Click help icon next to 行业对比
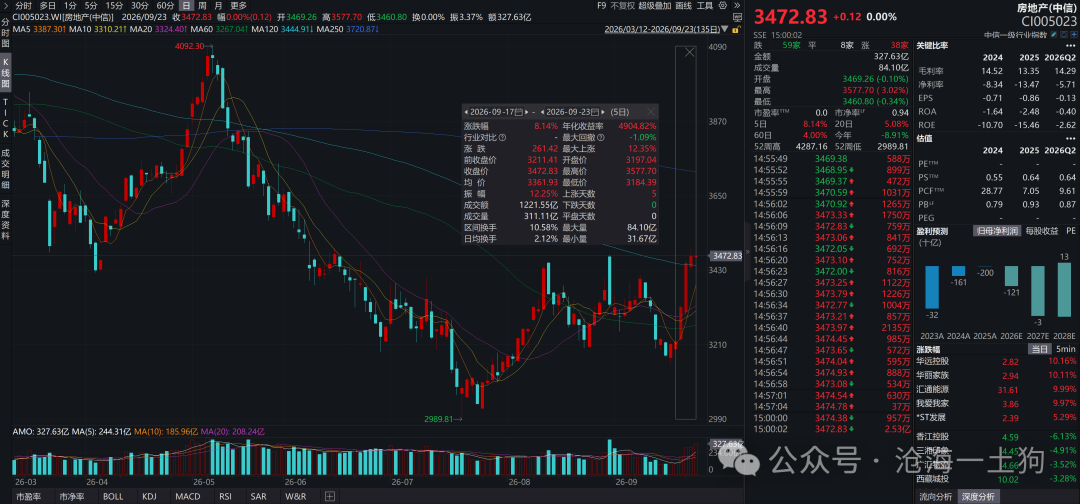This screenshot has width=1080, height=504. click(502, 137)
